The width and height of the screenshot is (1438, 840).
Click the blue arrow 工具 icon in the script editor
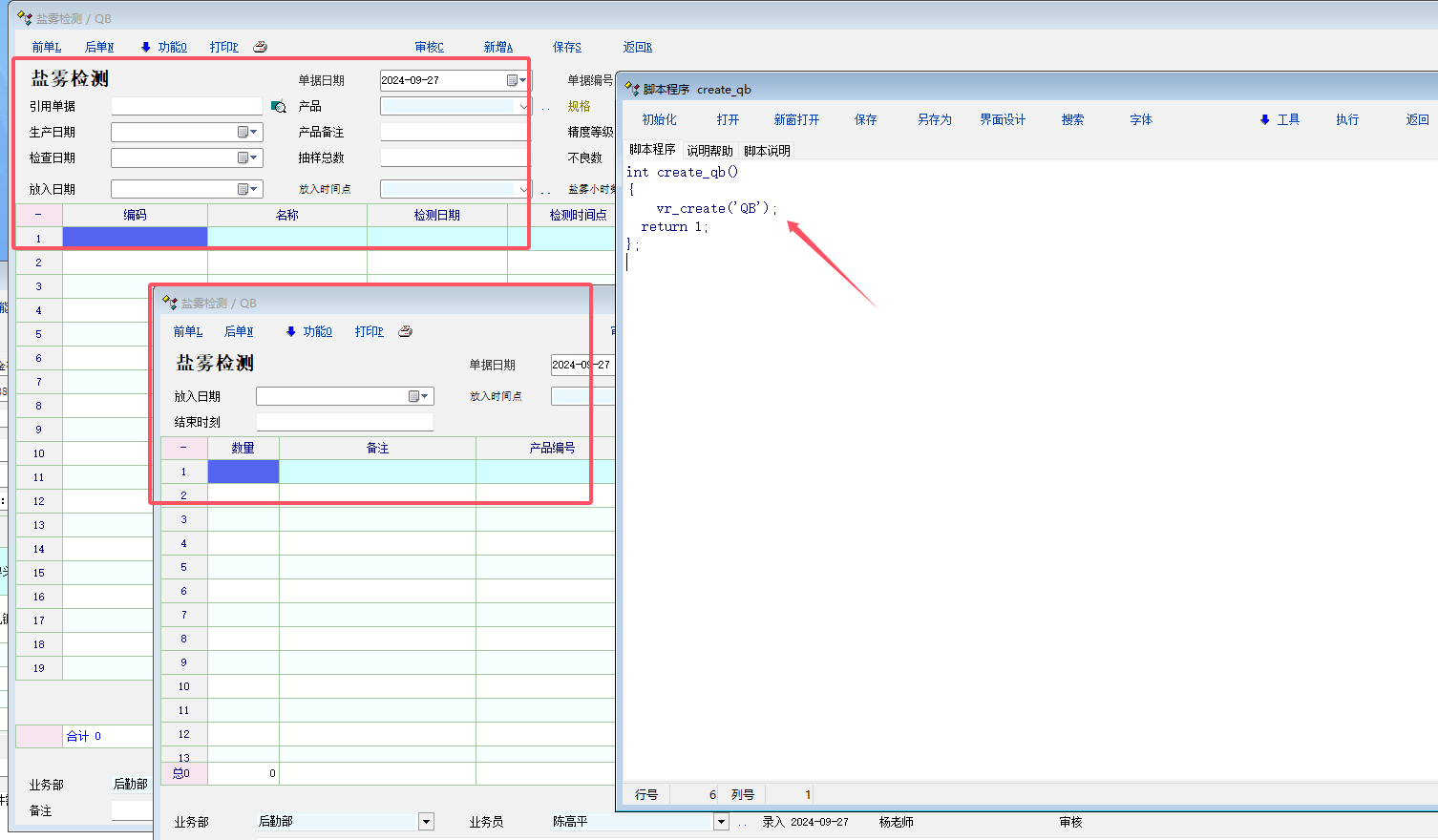pos(1264,120)
